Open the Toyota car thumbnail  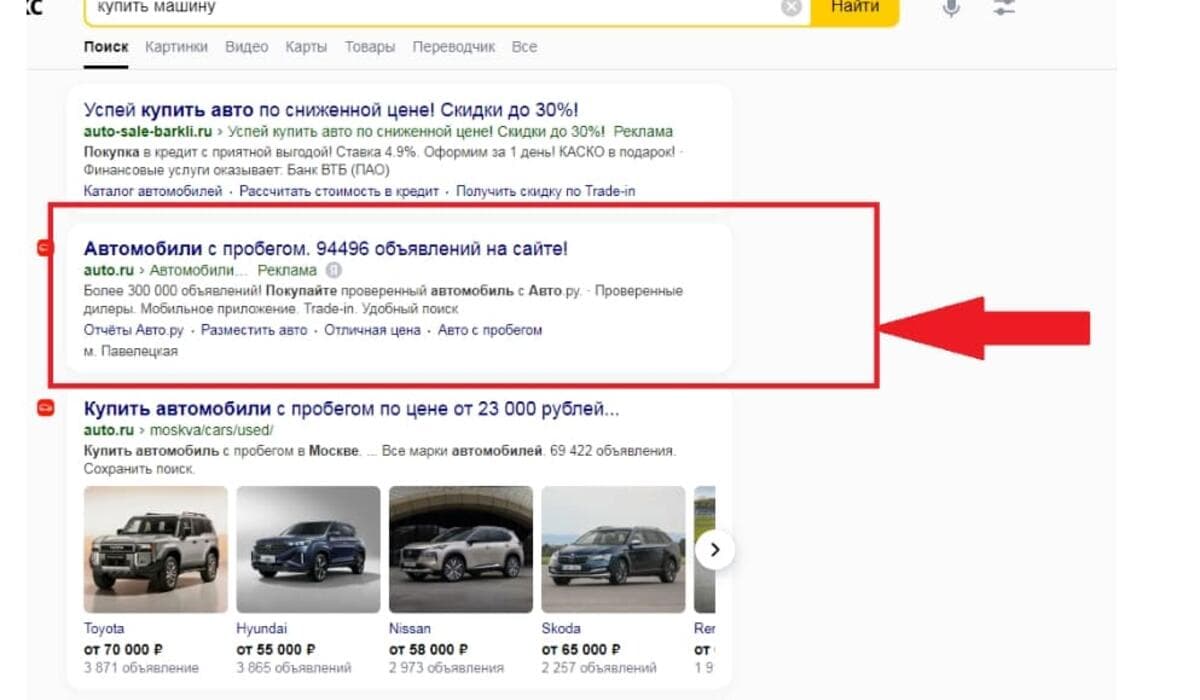(156, 549)
